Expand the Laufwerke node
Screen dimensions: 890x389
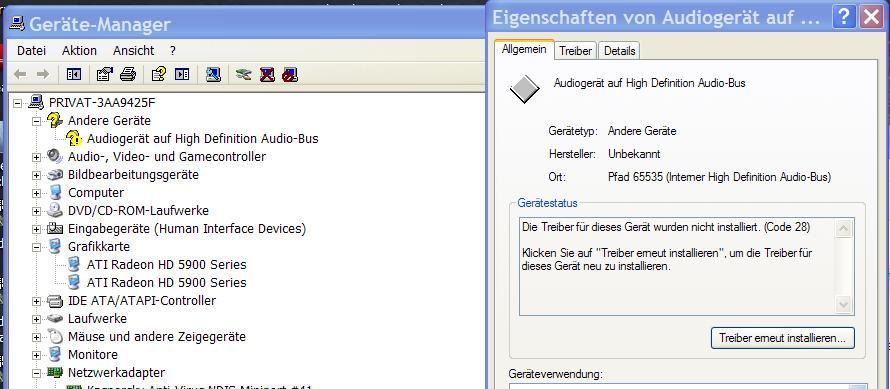(x=36, y=319)
